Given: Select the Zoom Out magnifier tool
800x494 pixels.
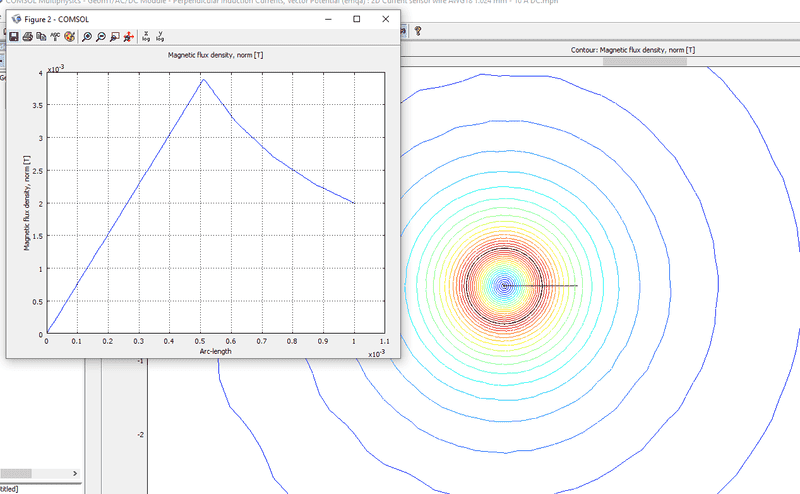Looking at the screenshot, I should point(101,36).
